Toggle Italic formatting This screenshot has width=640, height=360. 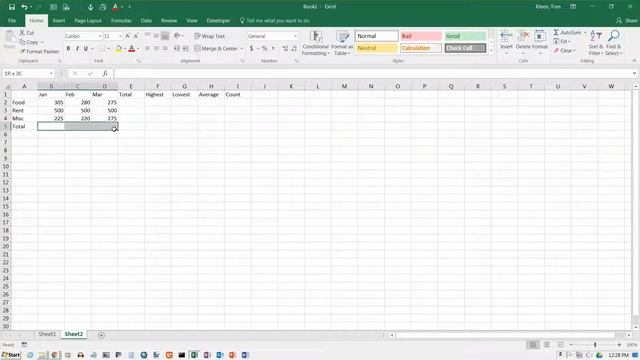pos(77,49)
